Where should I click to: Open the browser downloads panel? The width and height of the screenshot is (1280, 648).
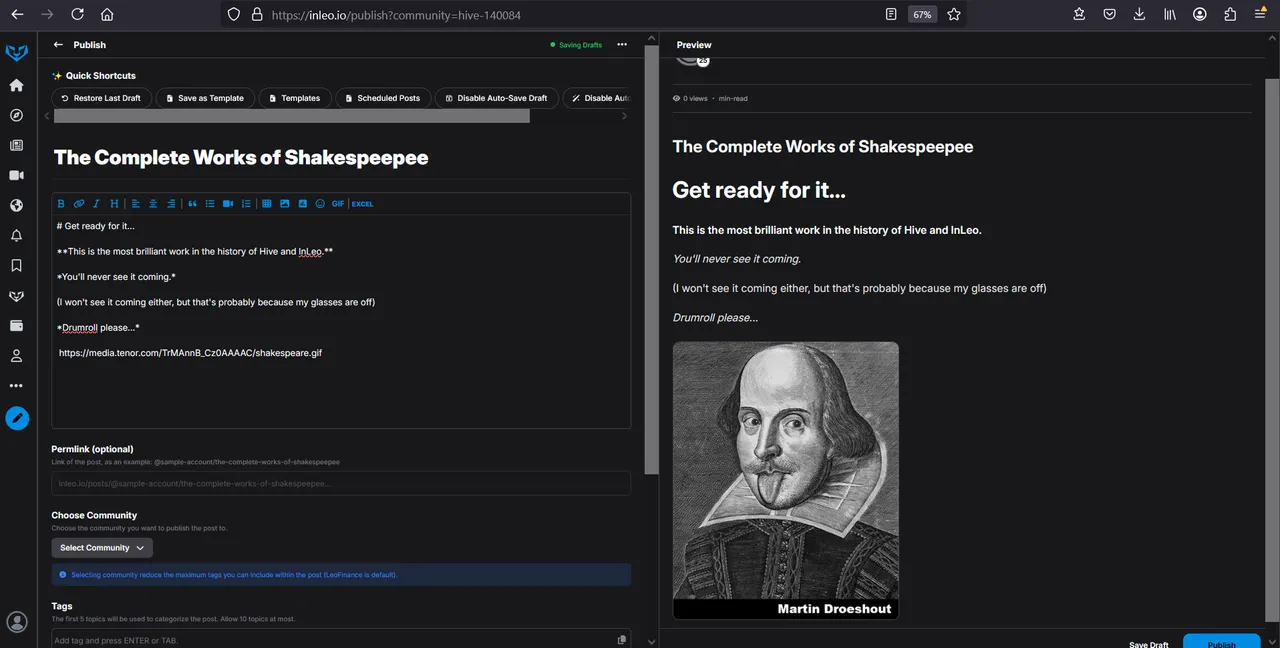pyautogui.click(x=1139, y=14)
